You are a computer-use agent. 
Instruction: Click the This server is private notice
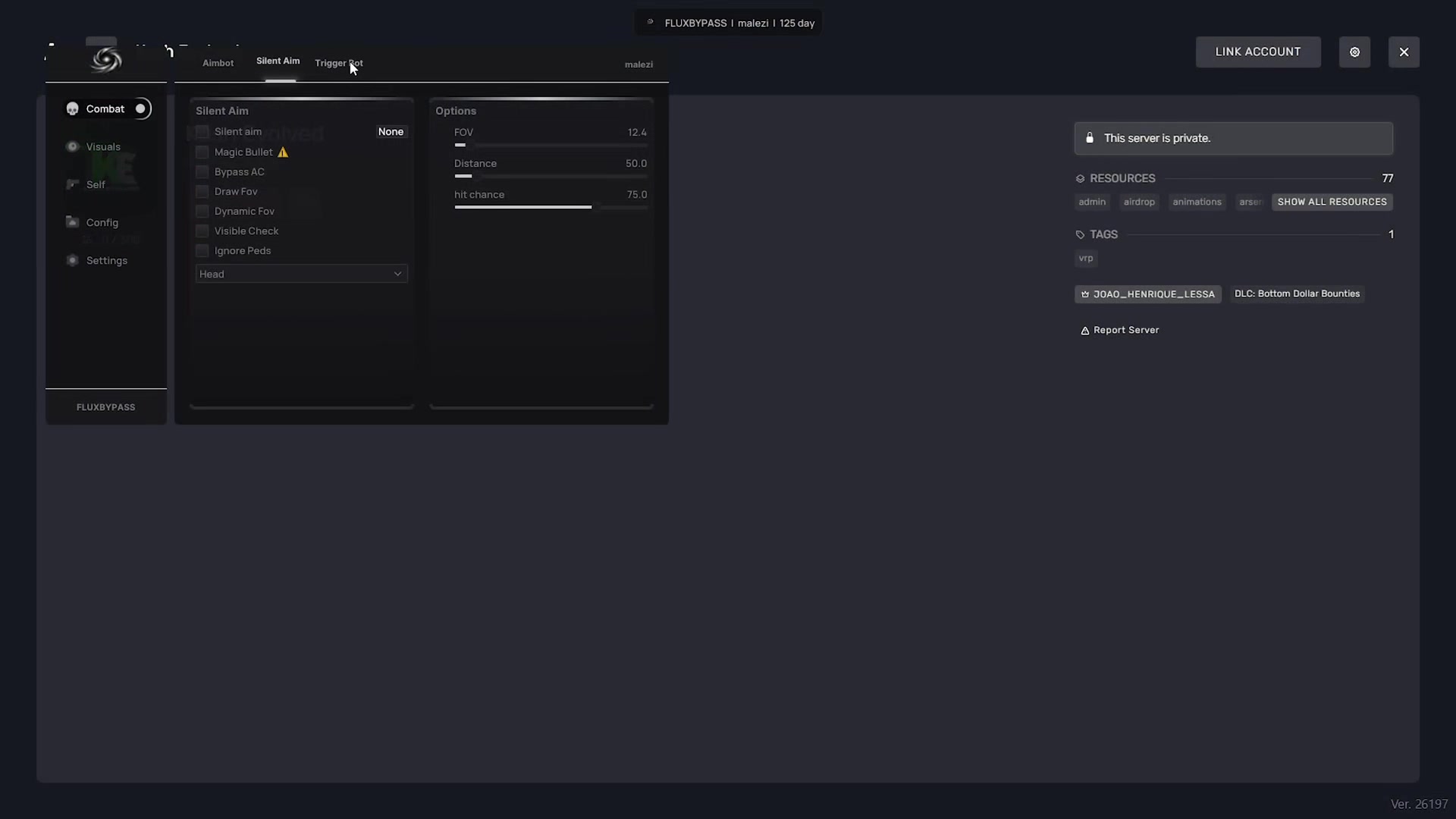[1234, 139]
